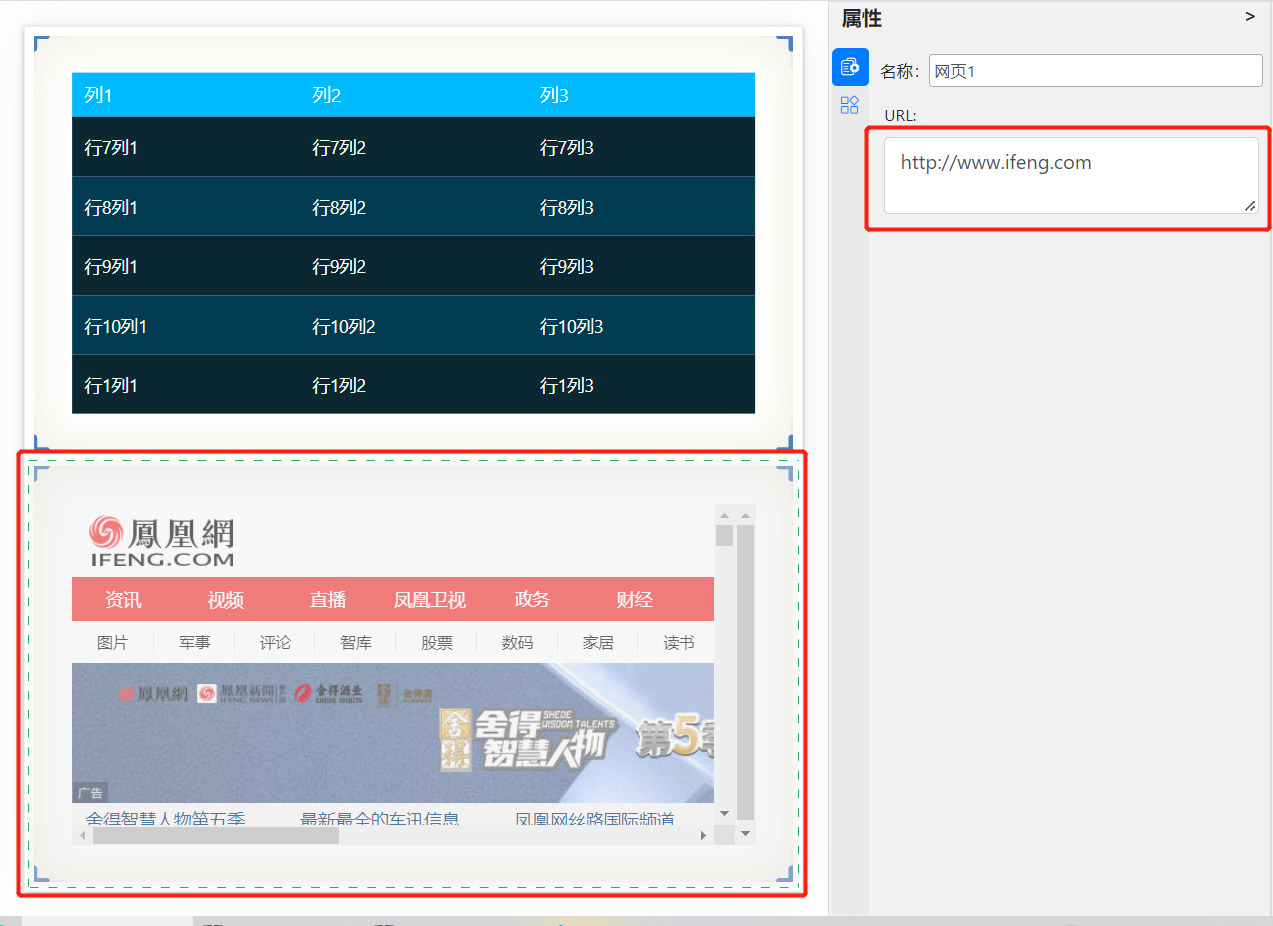This screenshot has width=1273, height=926.
Task: Click the inner vertical scrollbar down arrow
Action: tap(725, 814)
